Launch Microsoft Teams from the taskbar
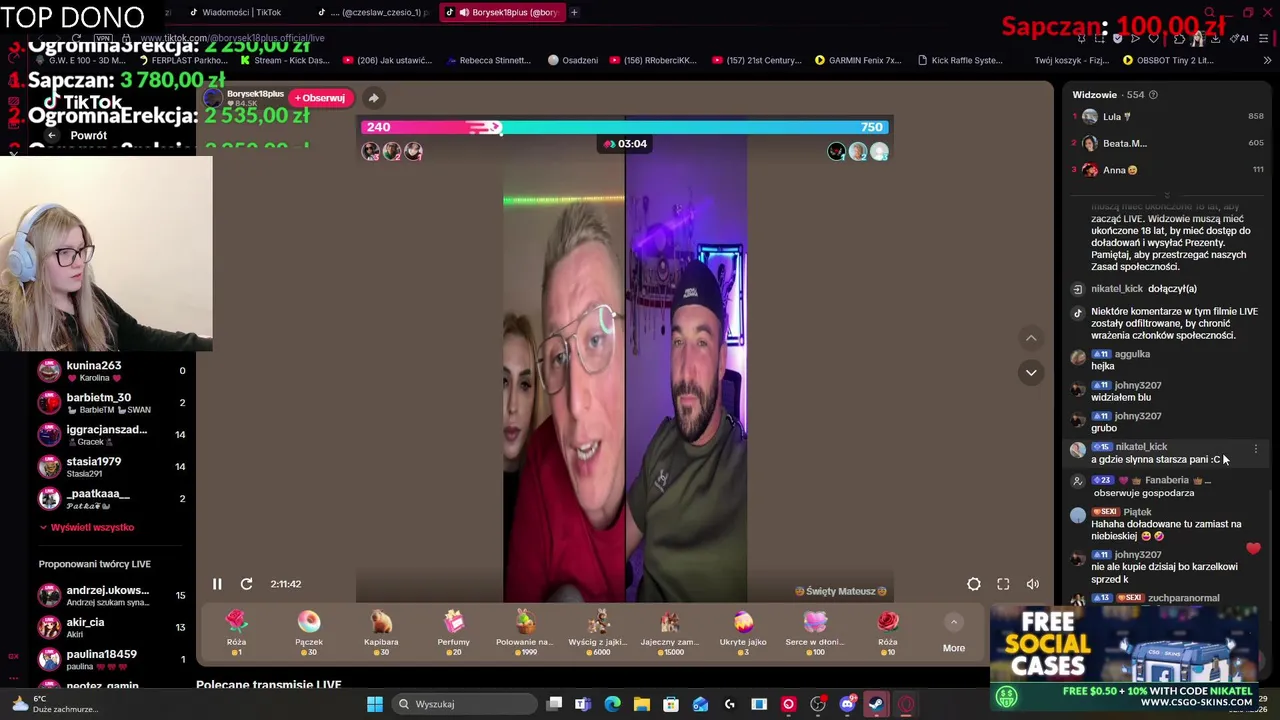 coord(583,704)
